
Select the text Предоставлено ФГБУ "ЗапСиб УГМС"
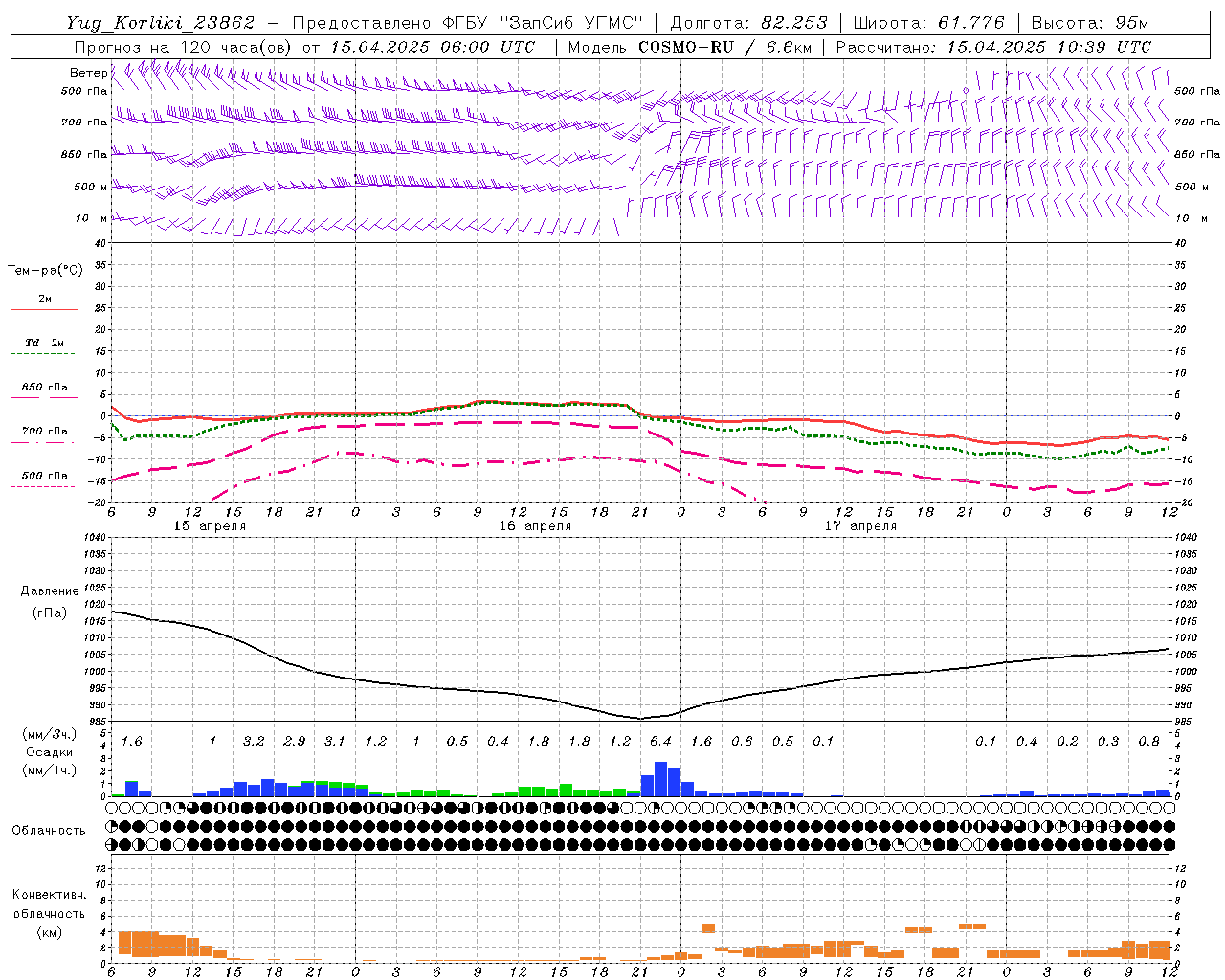click(x=467, y=23)
